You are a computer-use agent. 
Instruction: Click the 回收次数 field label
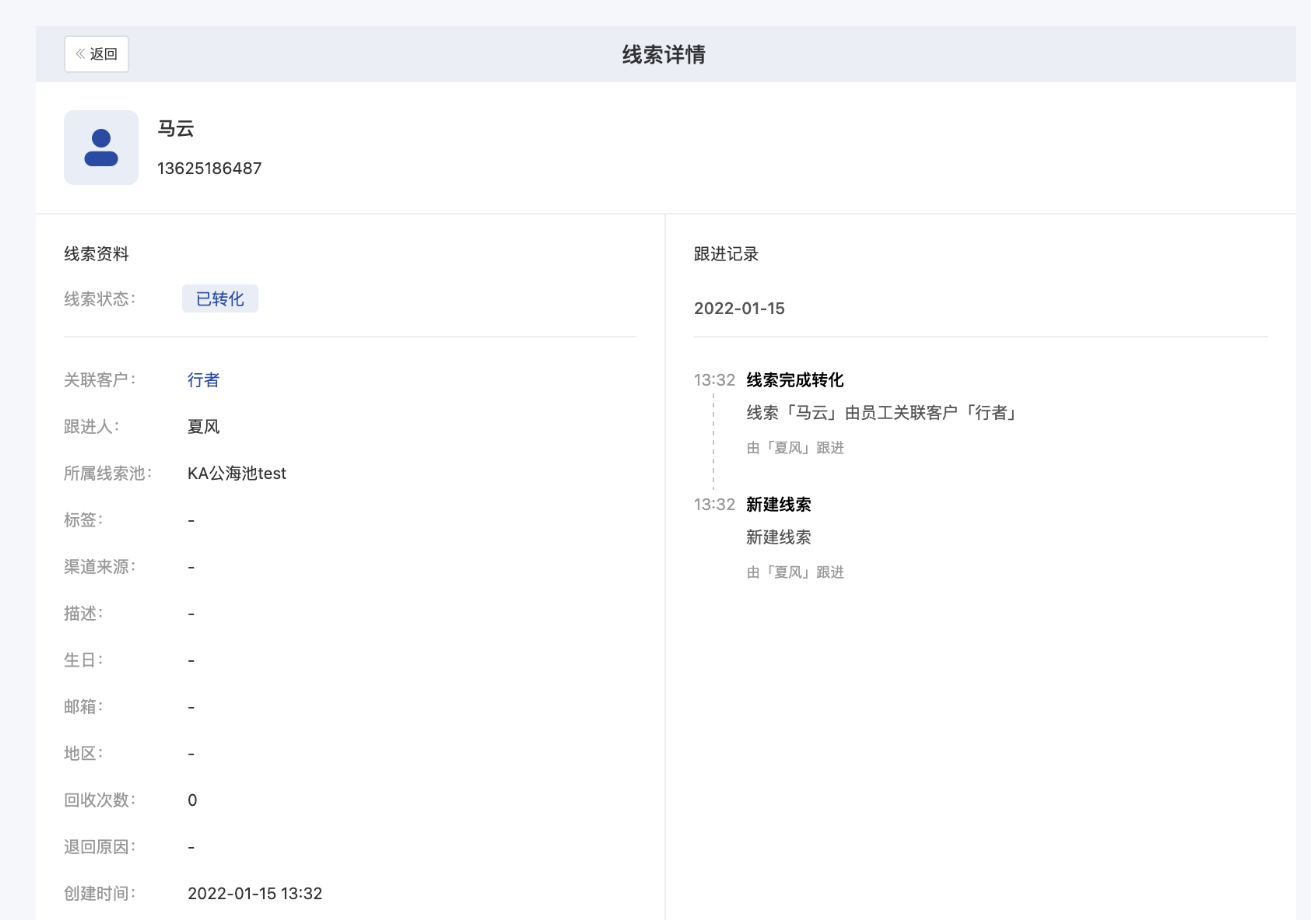pos(100,801)
